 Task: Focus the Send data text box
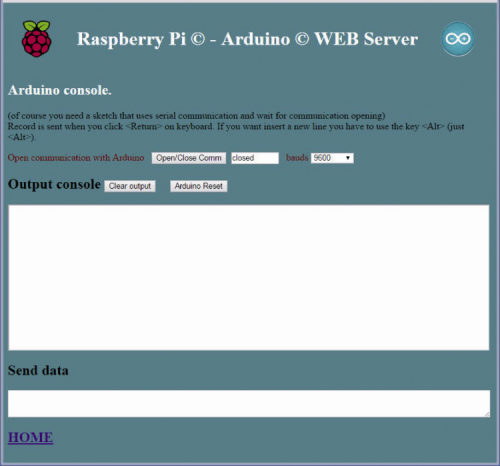coord(249,403)
